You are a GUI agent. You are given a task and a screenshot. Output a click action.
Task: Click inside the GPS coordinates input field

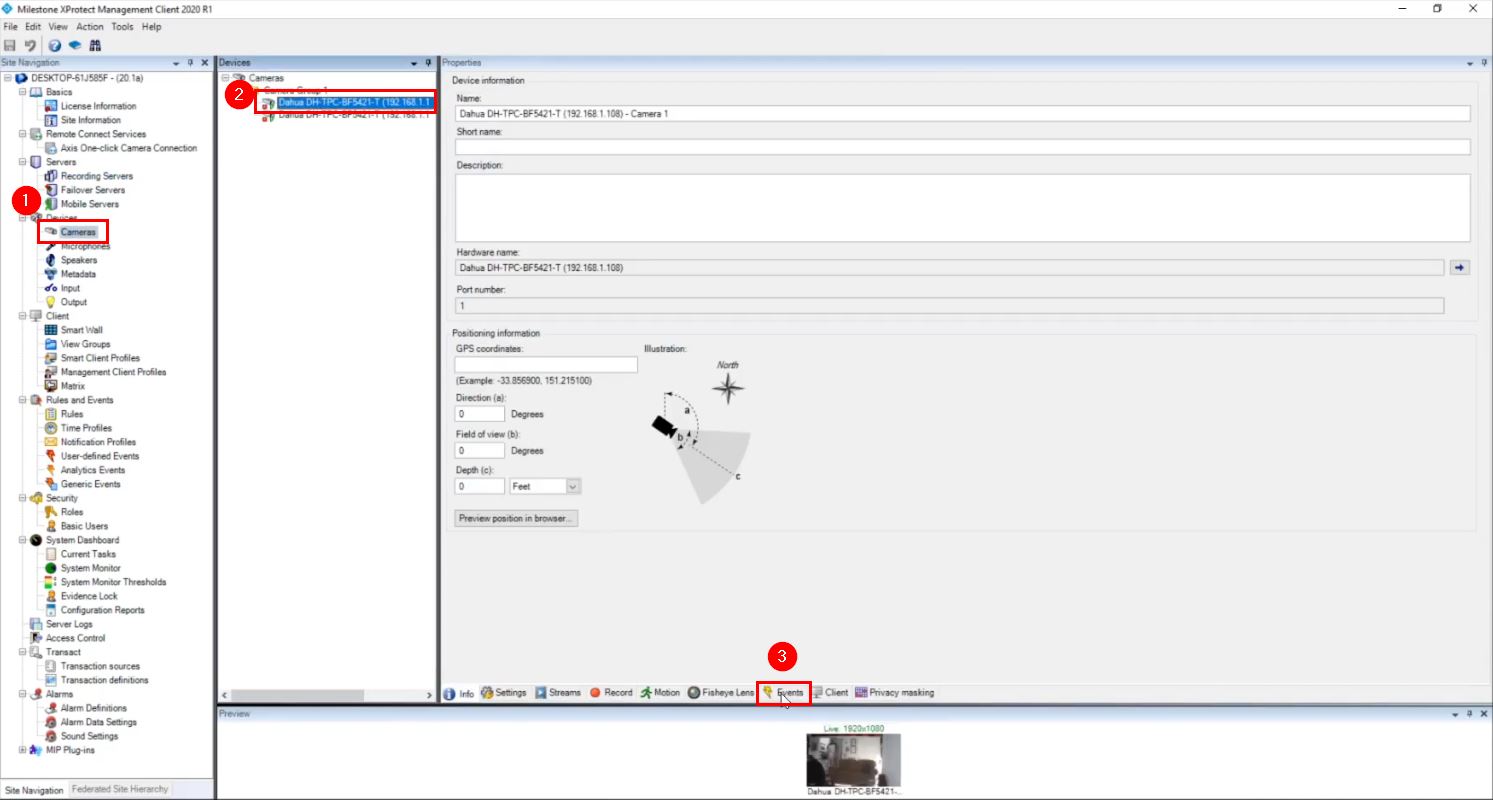pos(545,364)
